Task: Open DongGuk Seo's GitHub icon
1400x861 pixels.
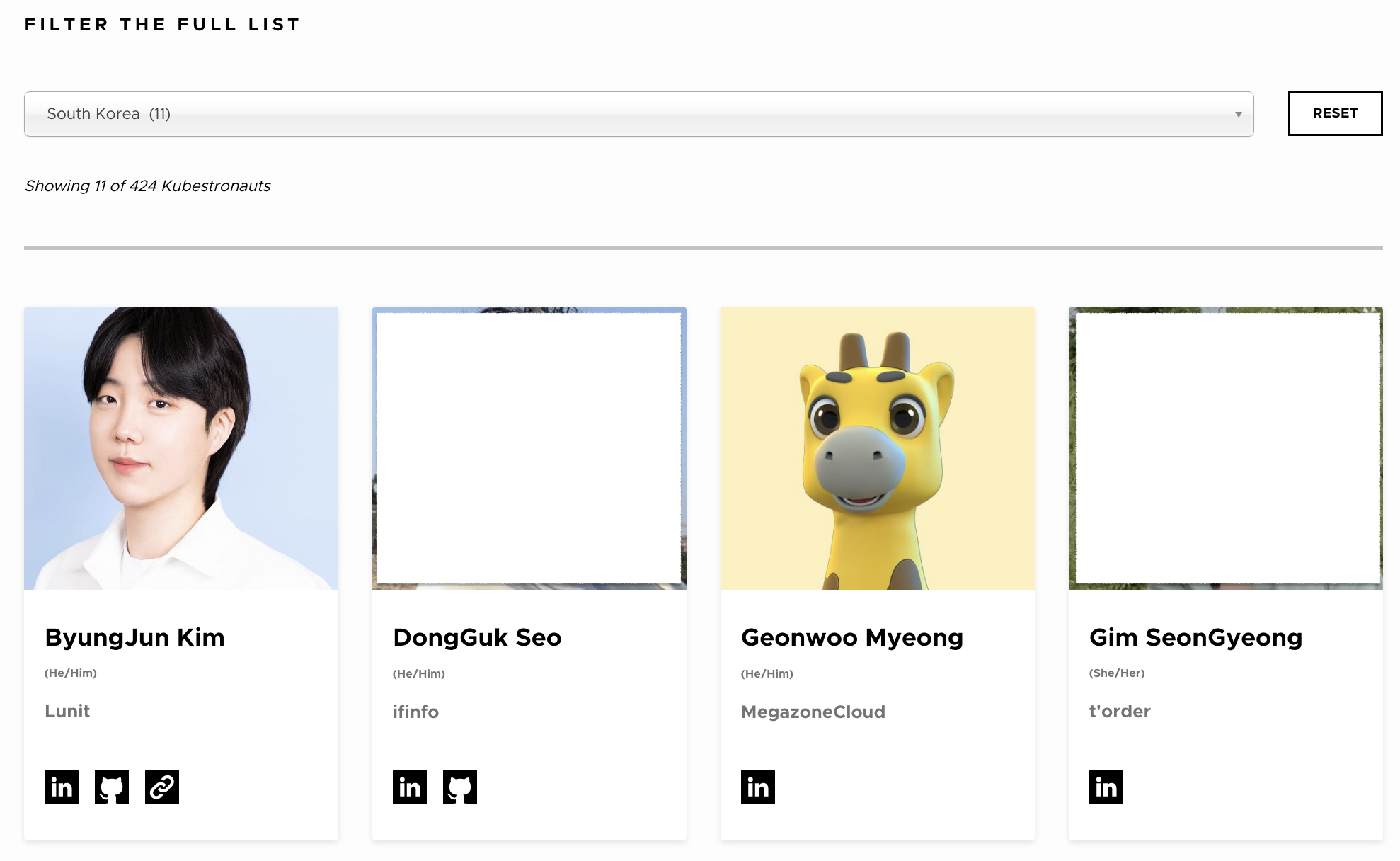Action: pyautogui.click(x=460, y=787)
